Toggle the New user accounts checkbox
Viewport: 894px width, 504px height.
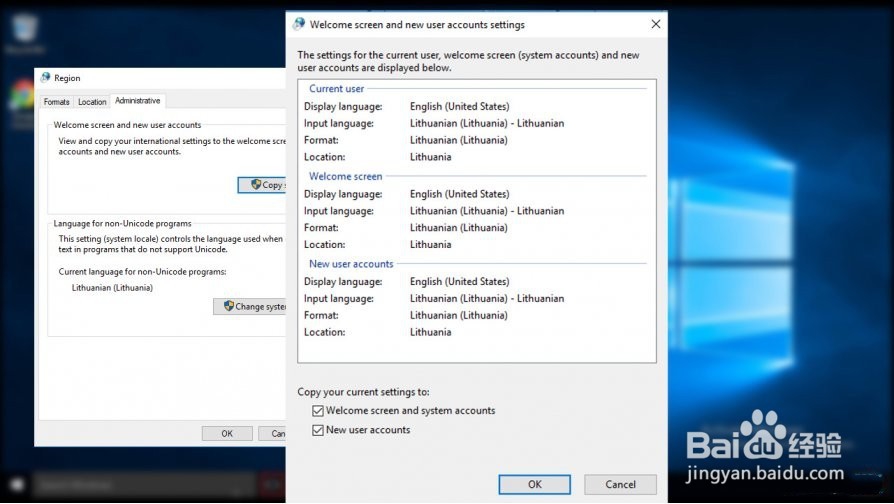click(318, 430)
